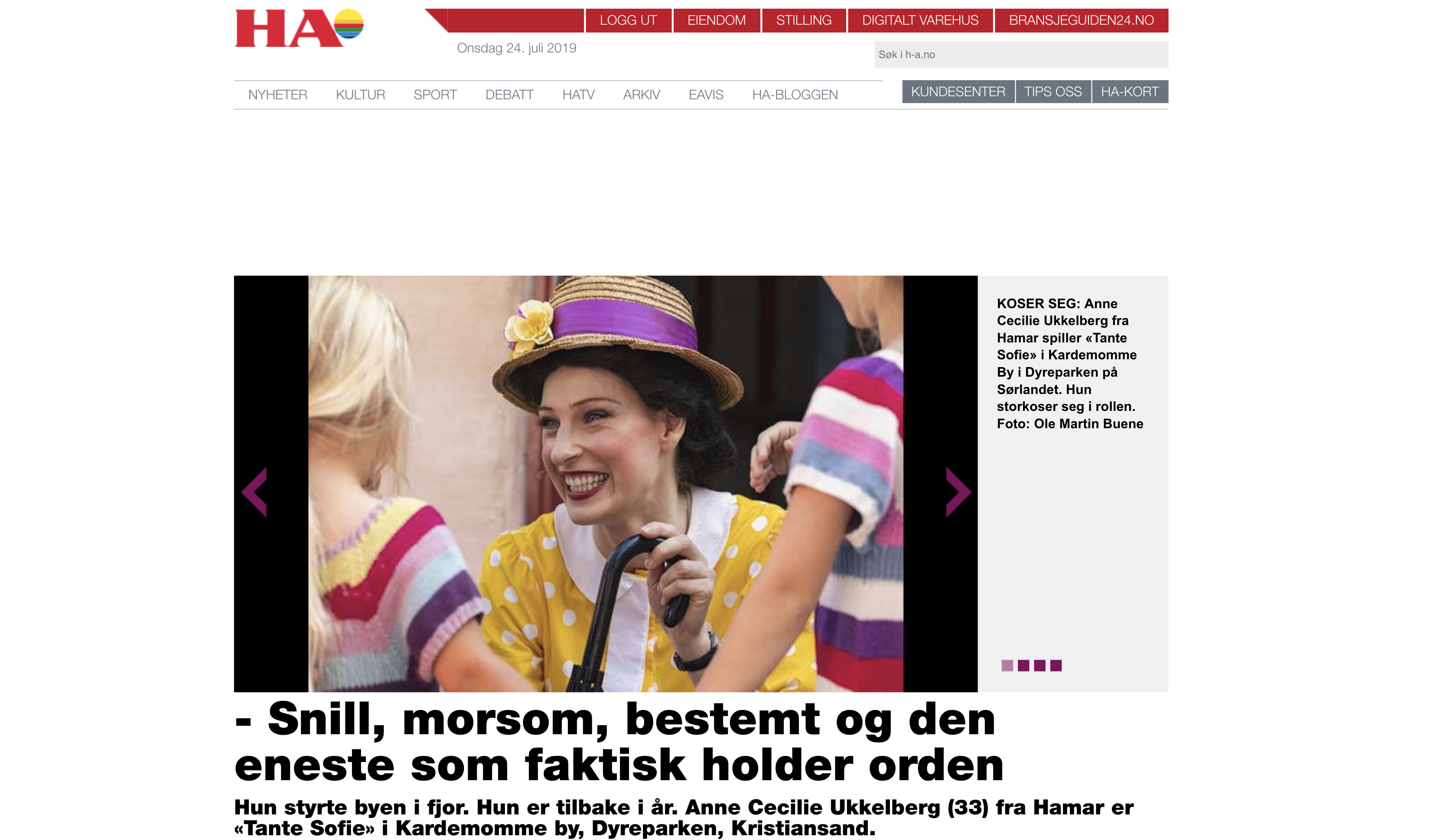Click the LOGG UT button

pos(628,20)
